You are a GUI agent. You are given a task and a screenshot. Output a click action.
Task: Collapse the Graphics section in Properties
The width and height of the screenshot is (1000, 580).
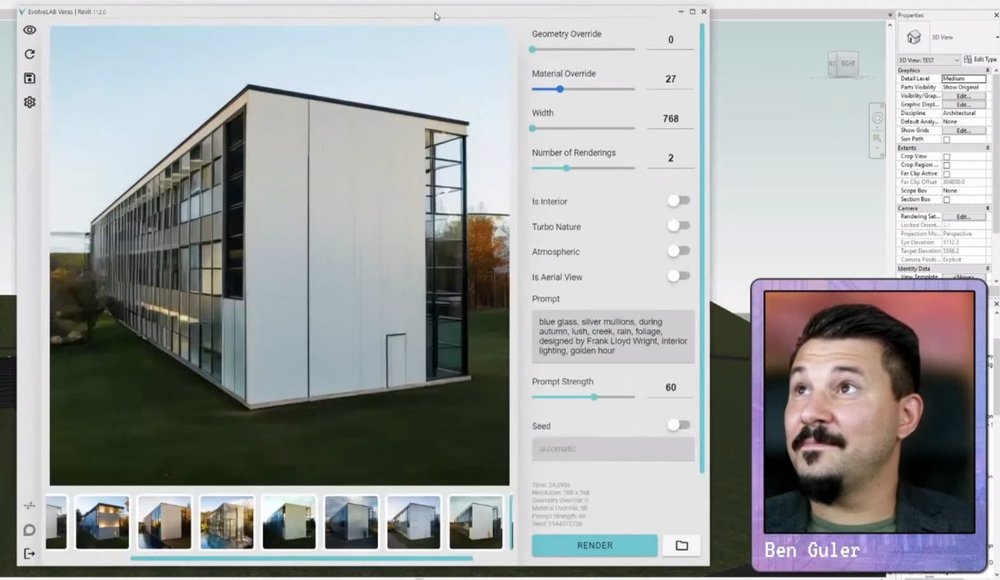(x=988, y=70)
